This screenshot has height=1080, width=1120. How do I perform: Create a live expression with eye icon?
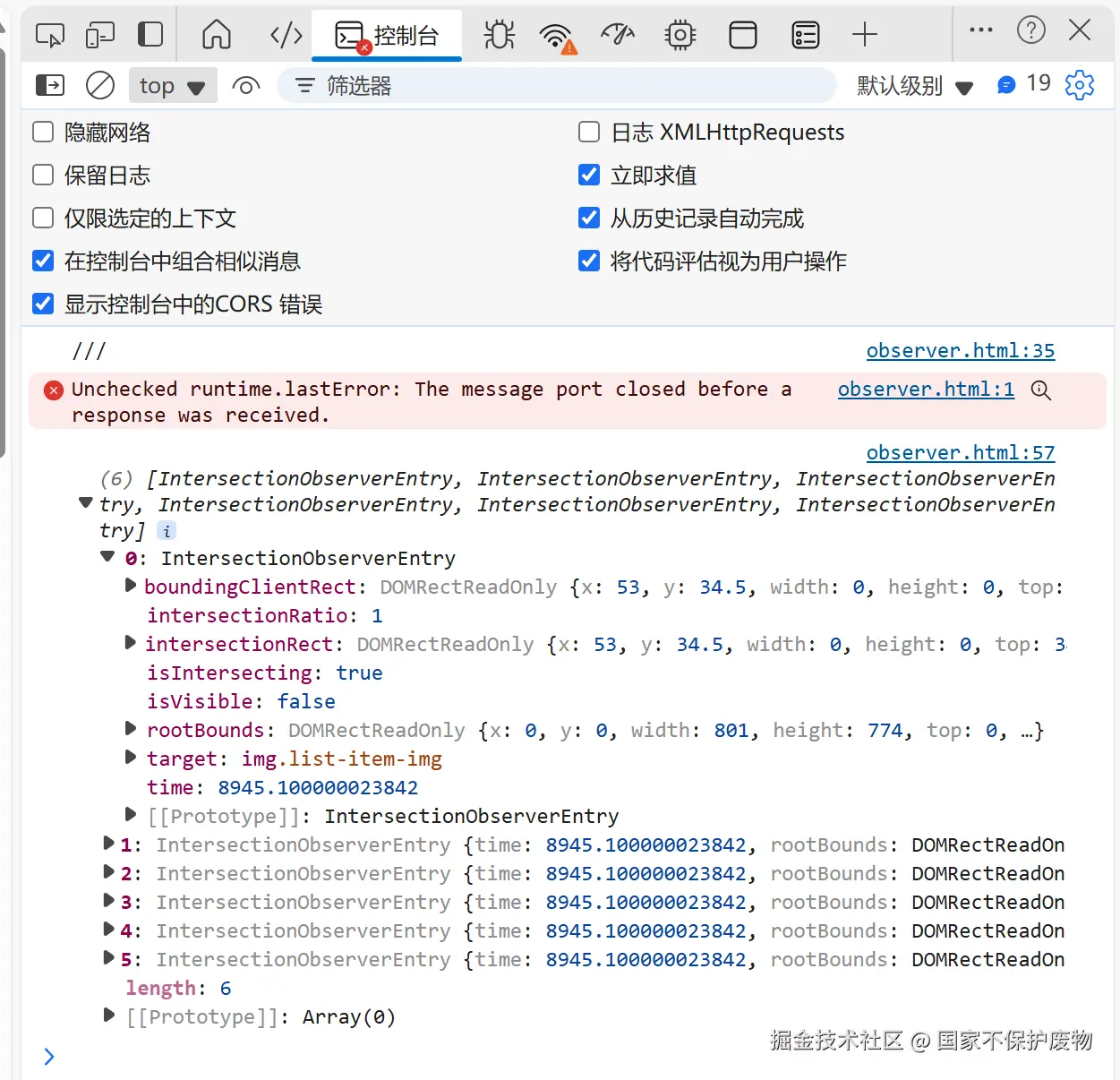pyautogui.click(x=246, y=86)
